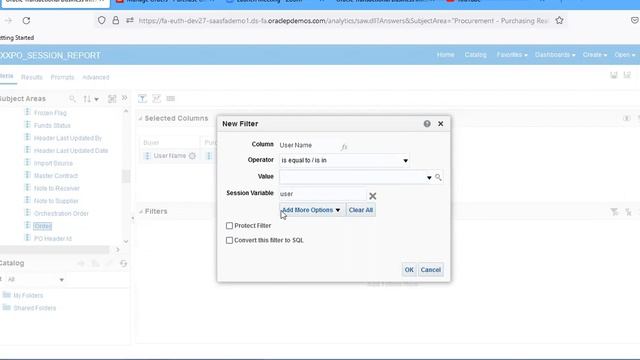Select Header Last Updated Date column

coord(71,151)
